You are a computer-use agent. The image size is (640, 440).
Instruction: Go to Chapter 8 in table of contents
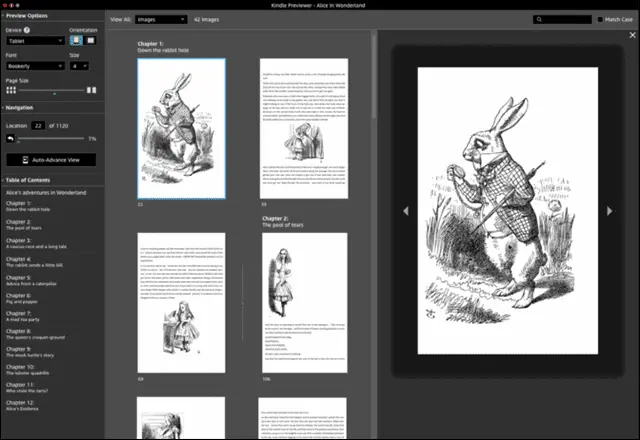point(36,334)
